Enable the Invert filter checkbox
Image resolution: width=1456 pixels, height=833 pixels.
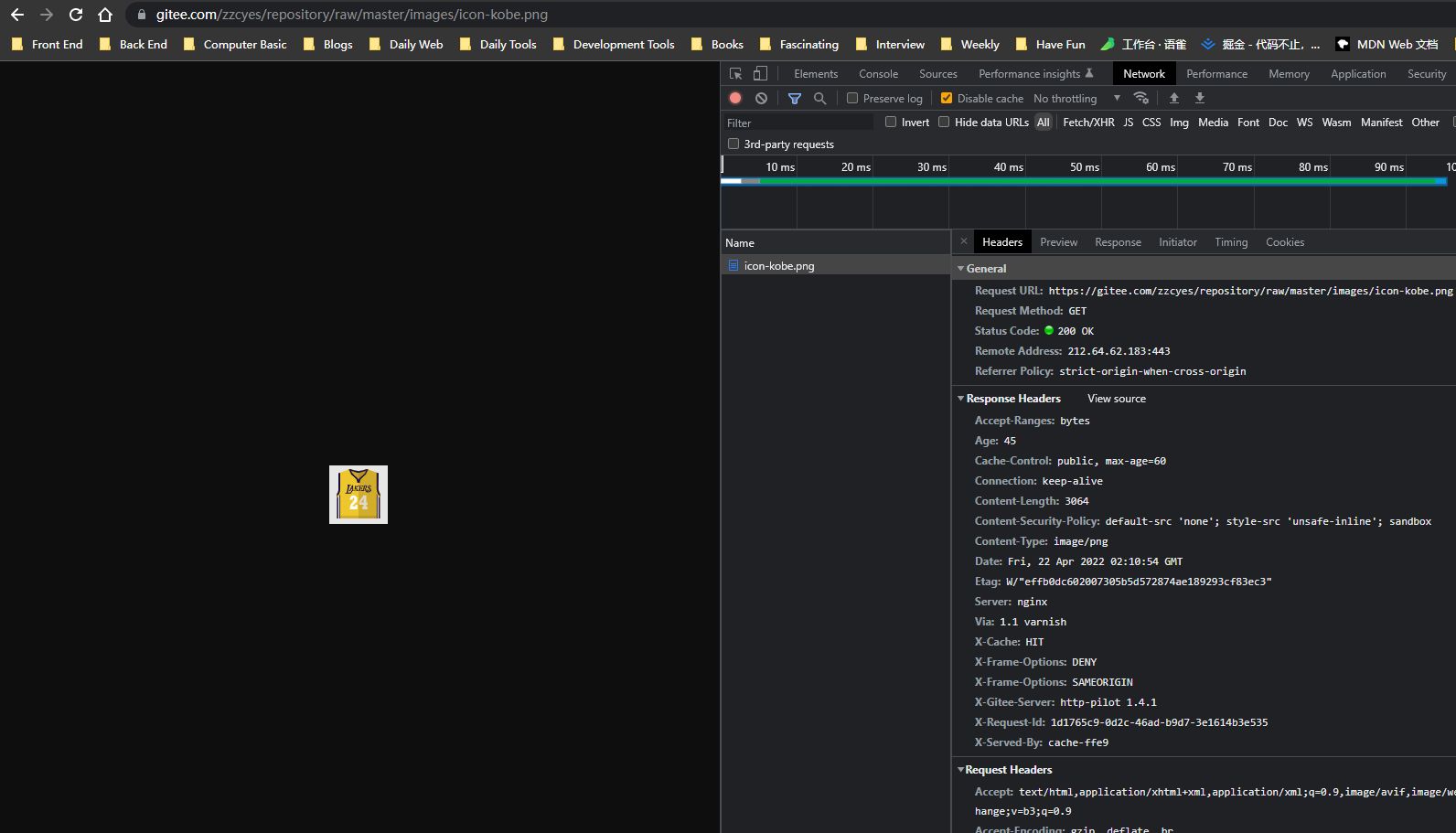click(x=891, y=122)
